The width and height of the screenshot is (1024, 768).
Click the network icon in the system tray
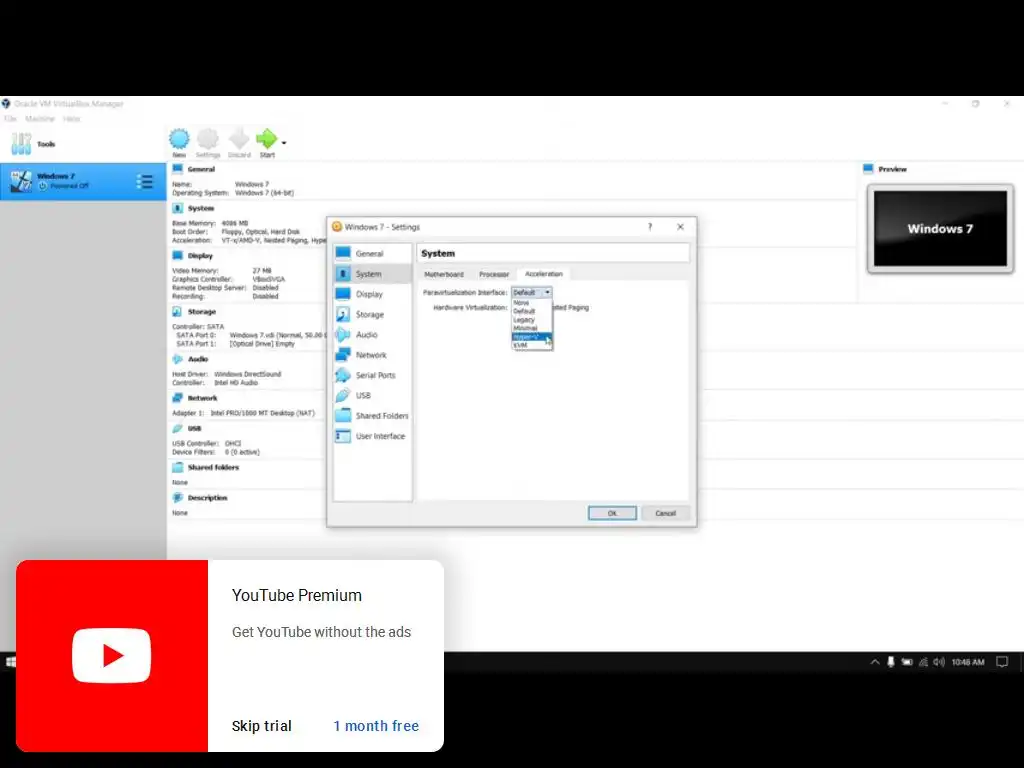(923, 662)
